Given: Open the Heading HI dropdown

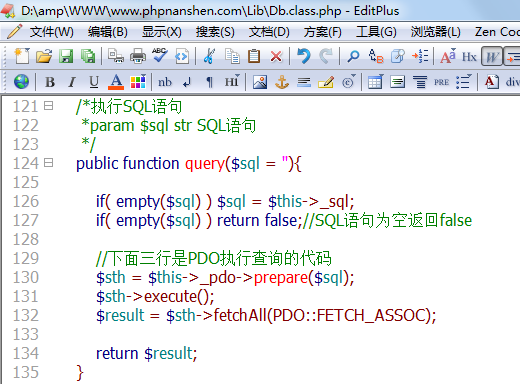Looking at the screenshot, I should [232, 82].
